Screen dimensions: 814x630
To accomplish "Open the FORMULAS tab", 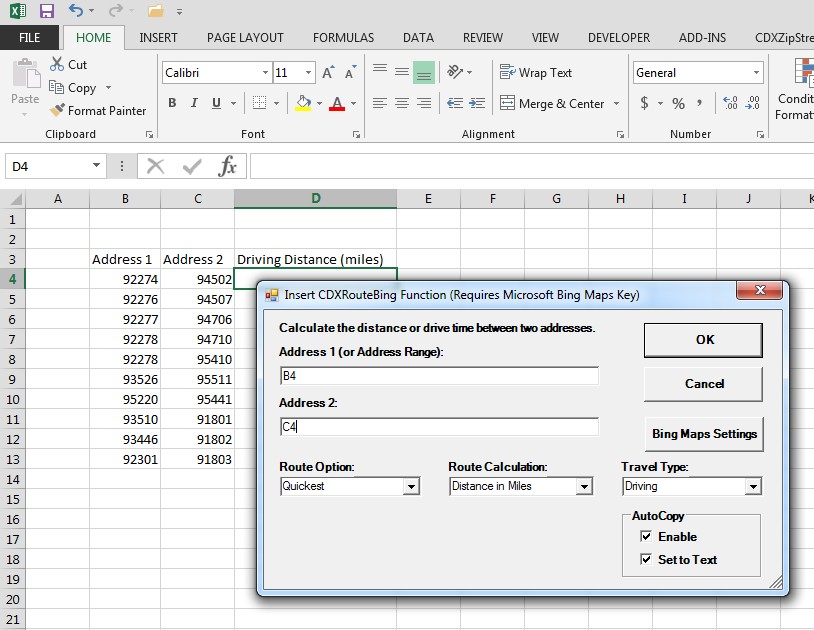I will click(343, 37).
